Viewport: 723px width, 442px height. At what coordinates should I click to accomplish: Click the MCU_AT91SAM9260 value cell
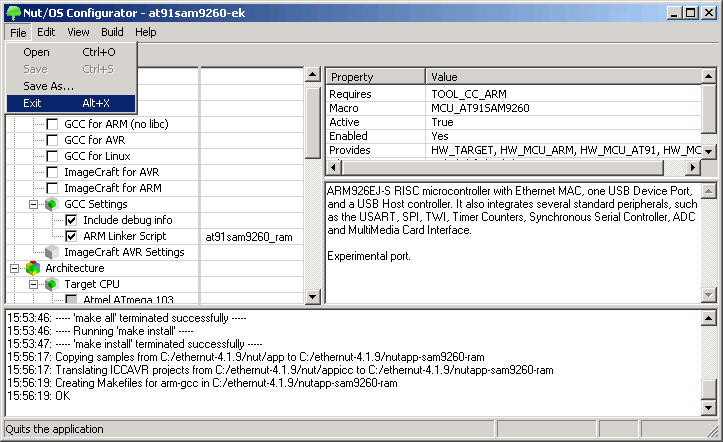pos(563,108)
